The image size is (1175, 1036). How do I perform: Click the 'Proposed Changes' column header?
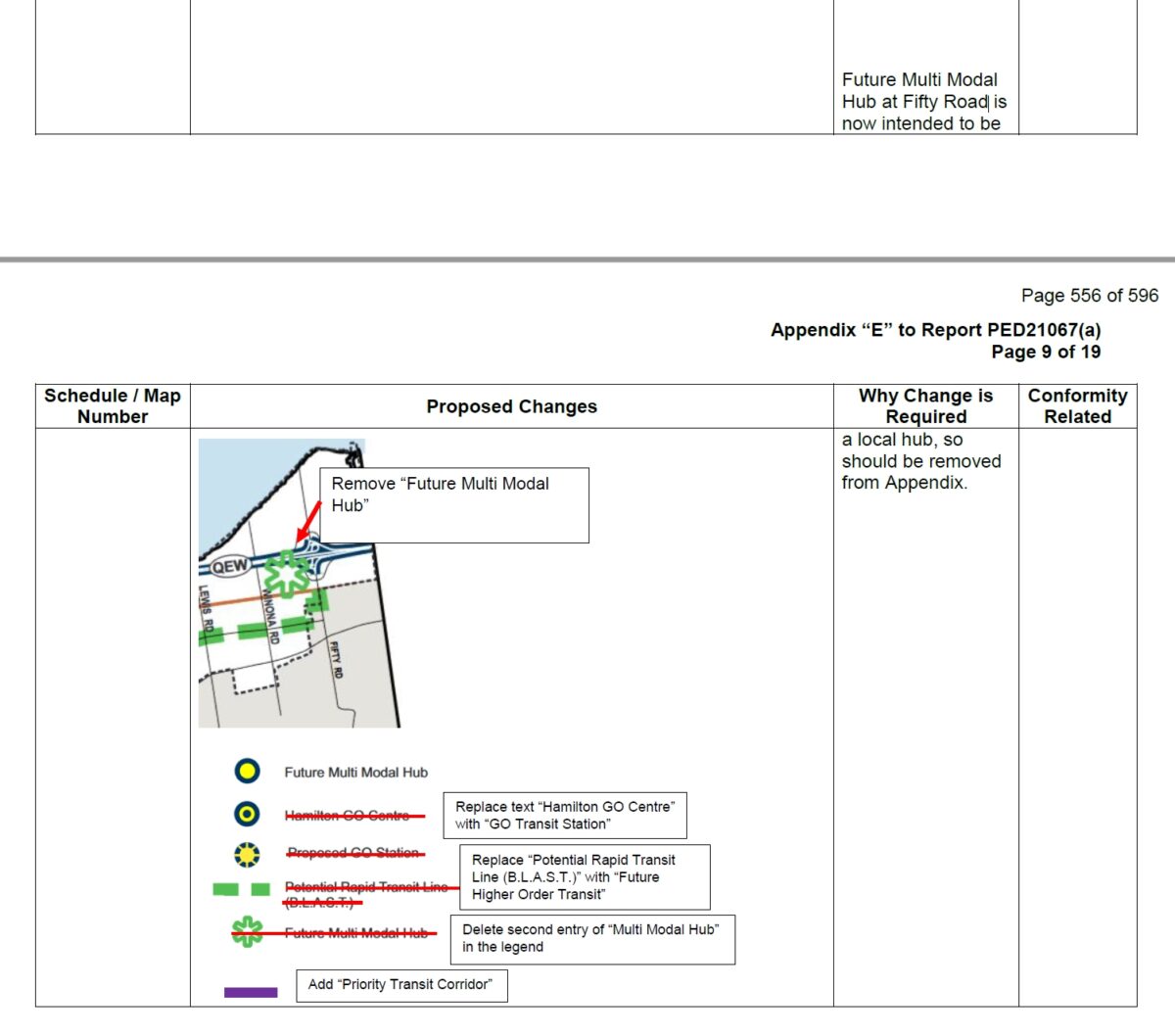(512, 406)
